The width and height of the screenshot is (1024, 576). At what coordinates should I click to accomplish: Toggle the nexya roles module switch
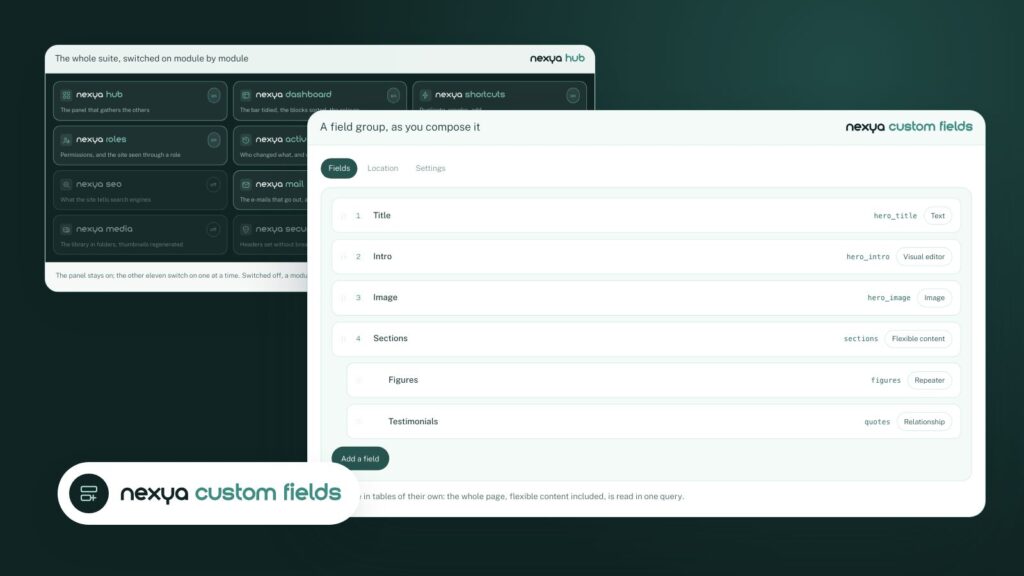pos(214,140)
